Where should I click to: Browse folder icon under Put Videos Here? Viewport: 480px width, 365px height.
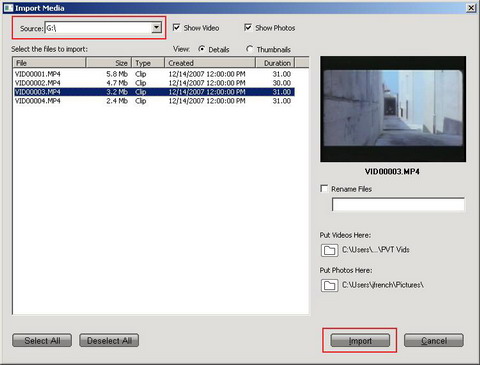click(329, 250)
